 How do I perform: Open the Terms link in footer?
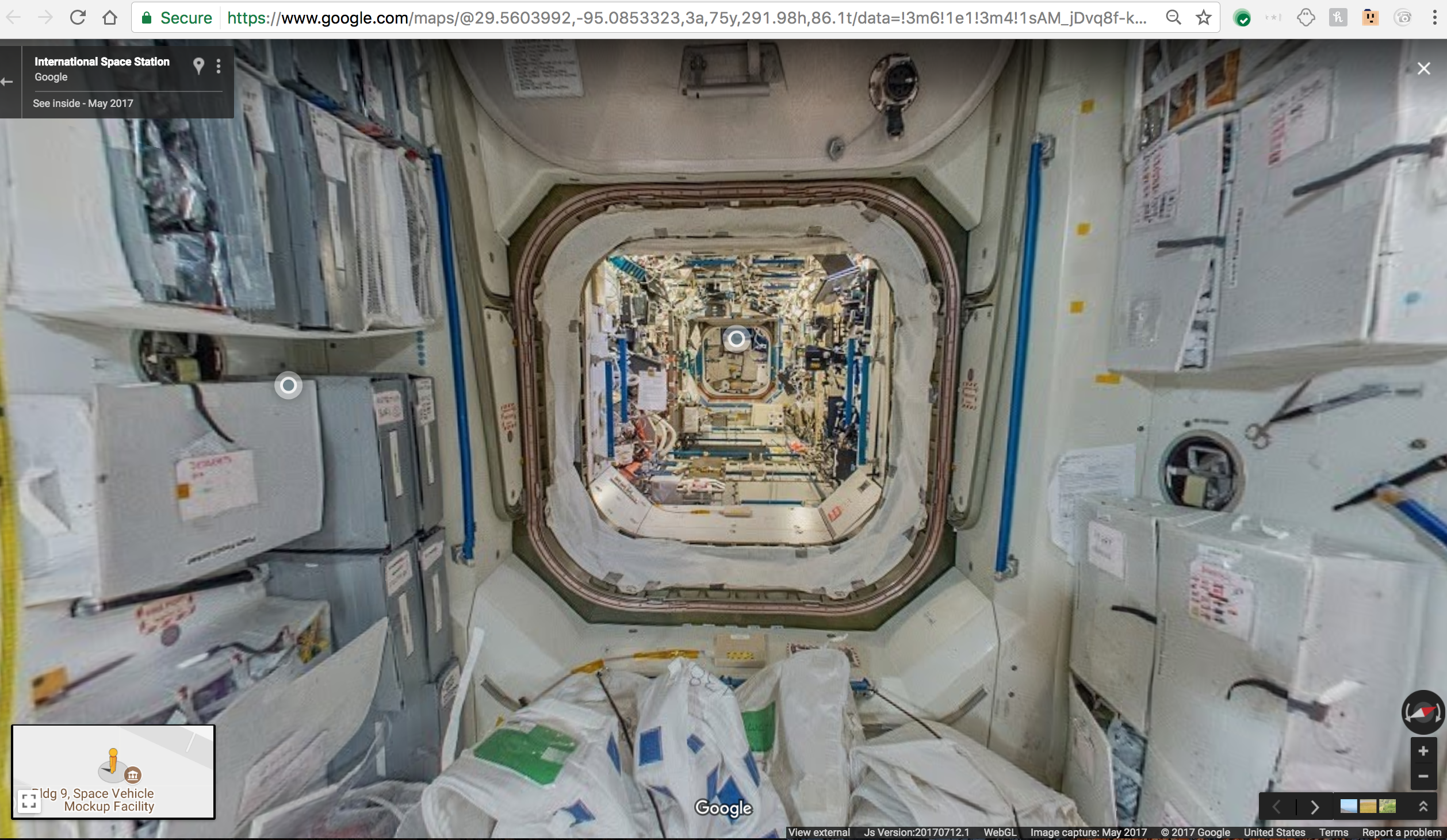pyautogui.click(x=1333, y=832)
